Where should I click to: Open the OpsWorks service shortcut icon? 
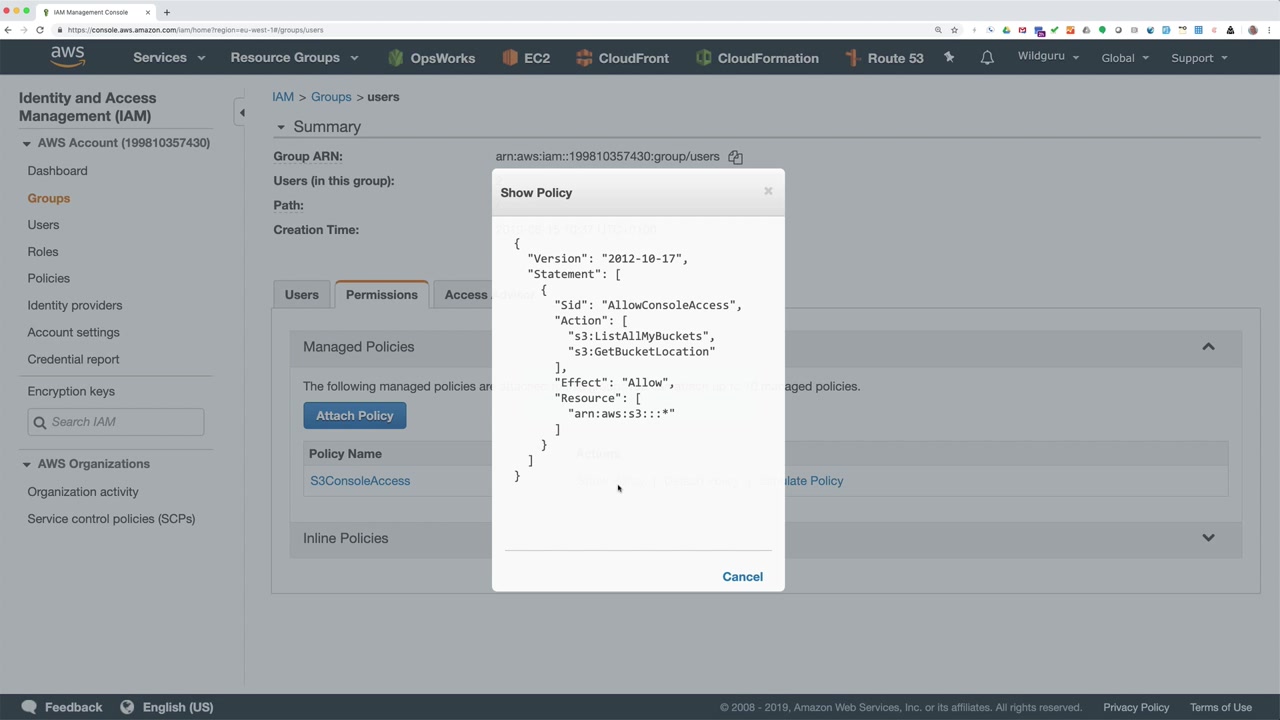pos(396,58)
